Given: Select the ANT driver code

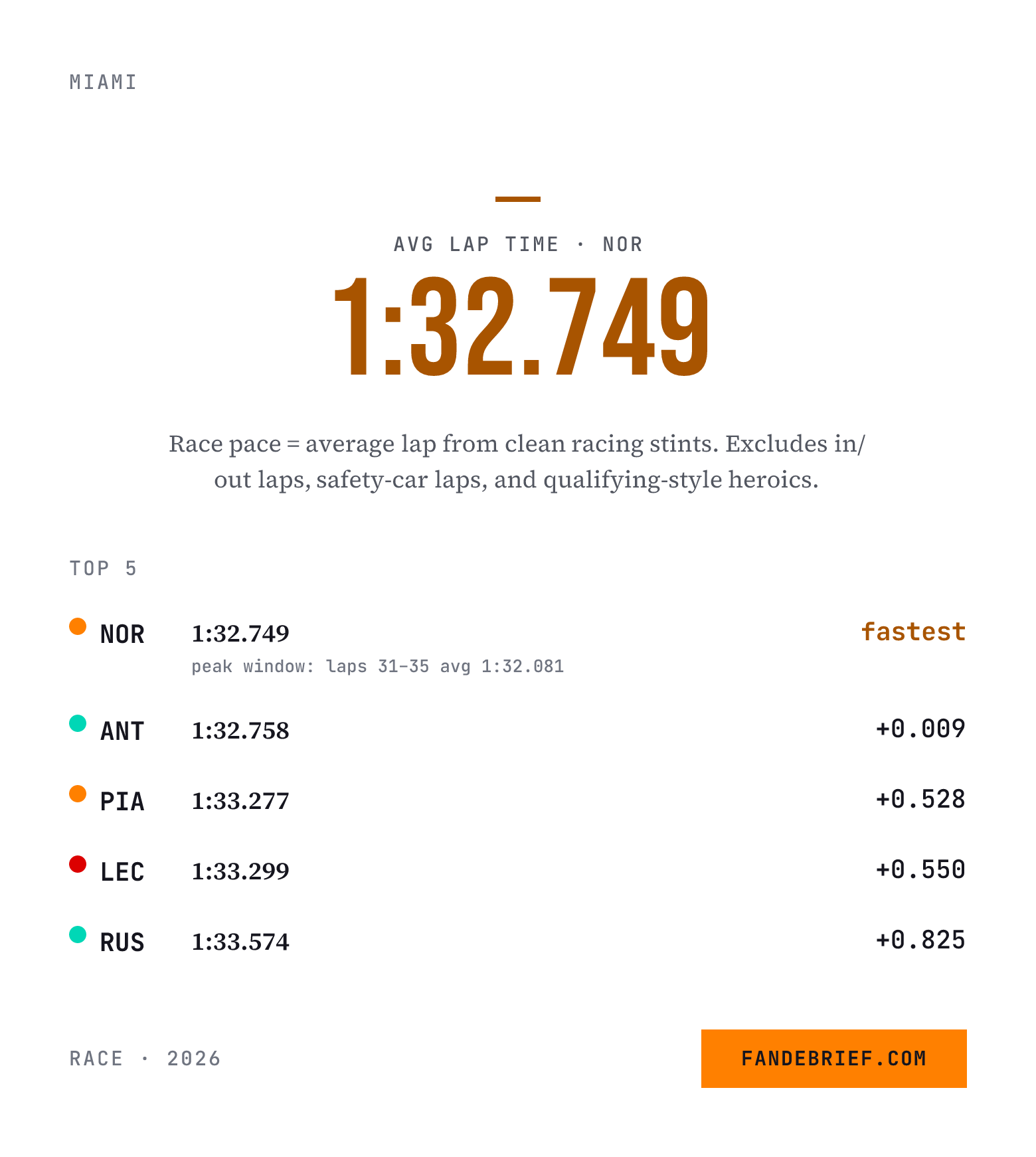Looking at the screenshot, I should (x=122, y=731).
